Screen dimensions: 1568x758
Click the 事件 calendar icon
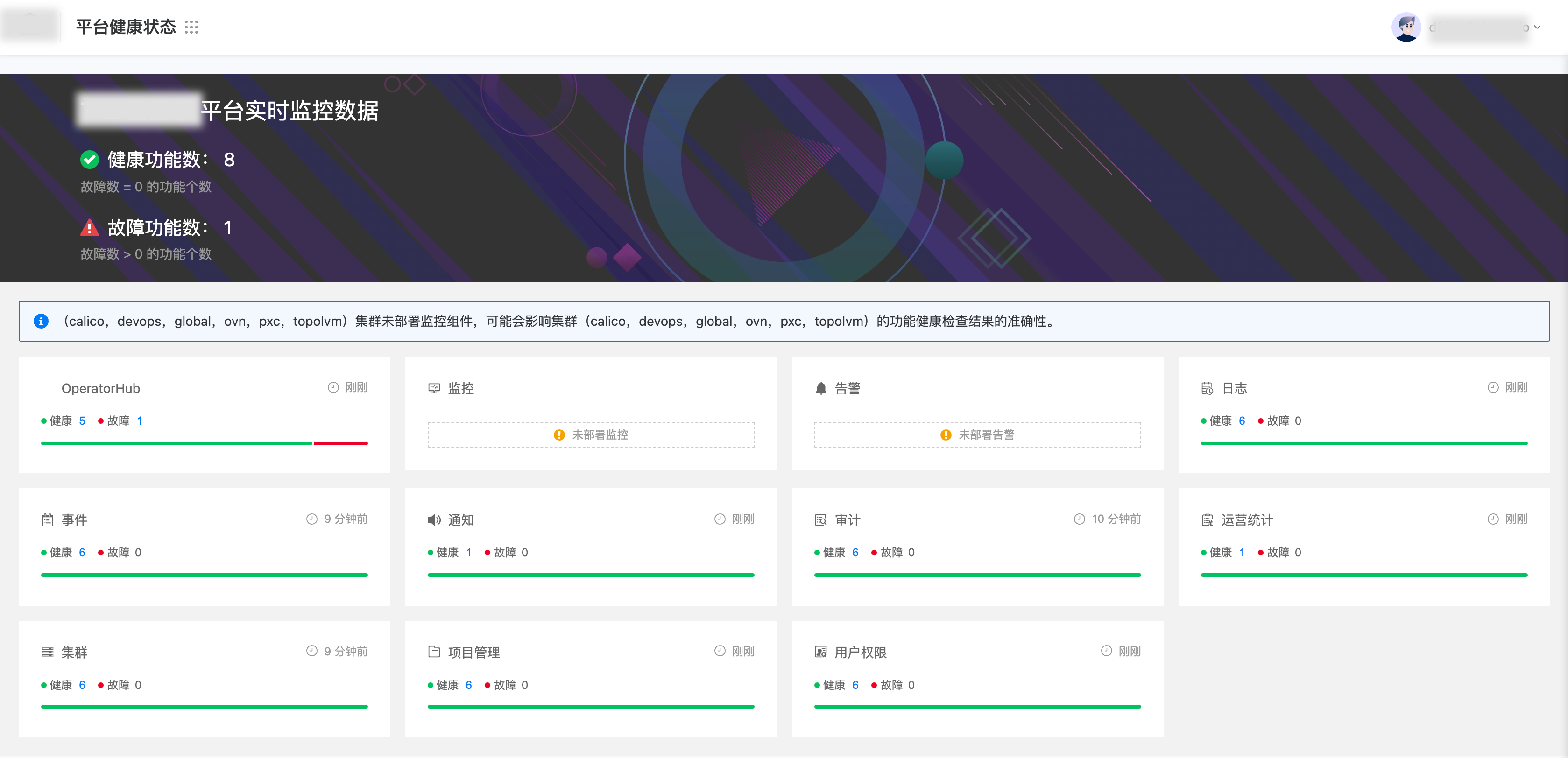pyautogui.click(x=48, y=520)
